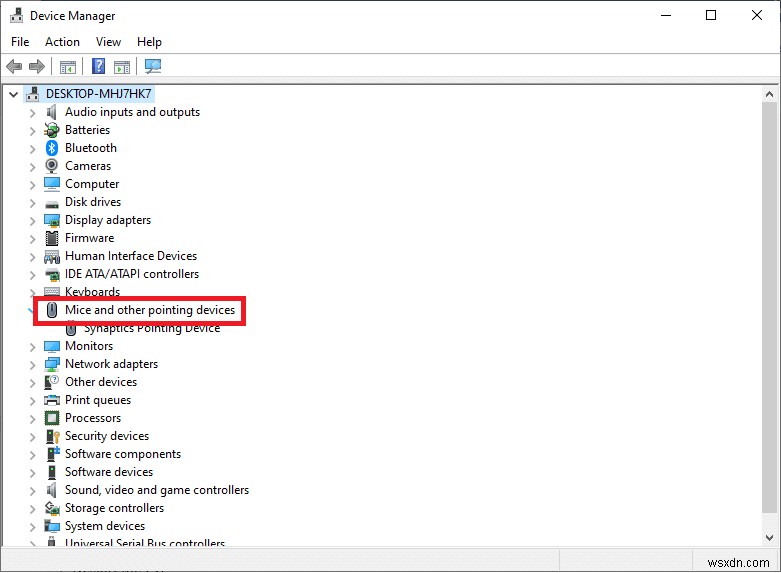Click the Print queues printer icon
The height and width of the screenshot is (573, 781).
click(52, 400)
